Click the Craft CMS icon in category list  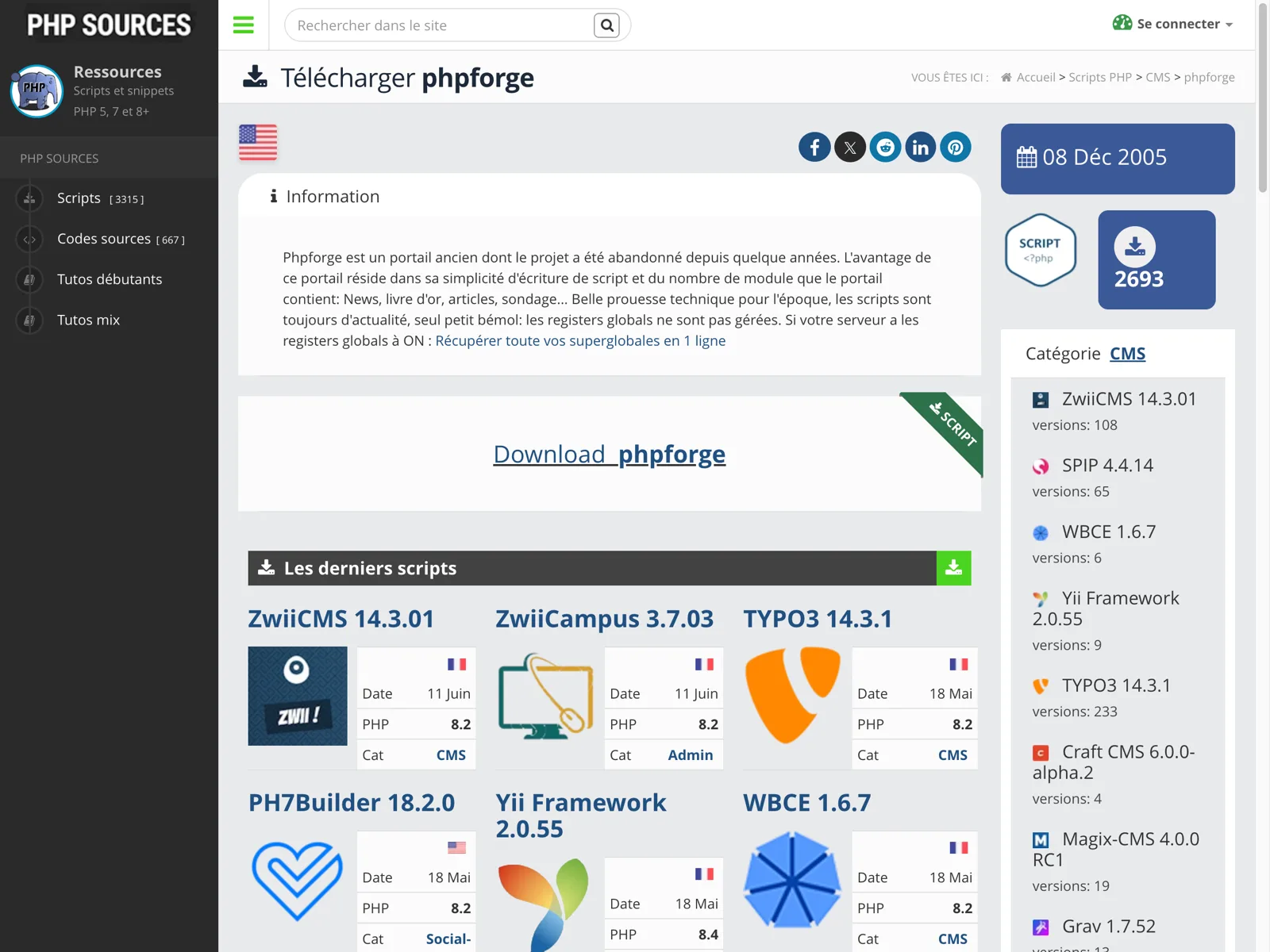tap(1041, 753)
